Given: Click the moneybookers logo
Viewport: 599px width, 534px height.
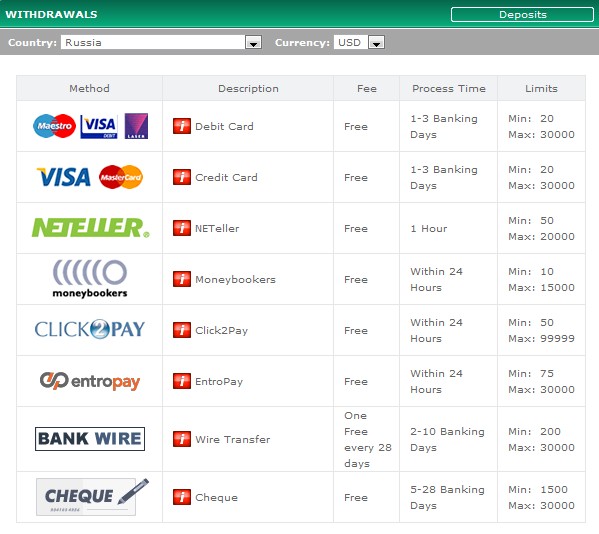Looking at the screenshot, I should point(90,278).
